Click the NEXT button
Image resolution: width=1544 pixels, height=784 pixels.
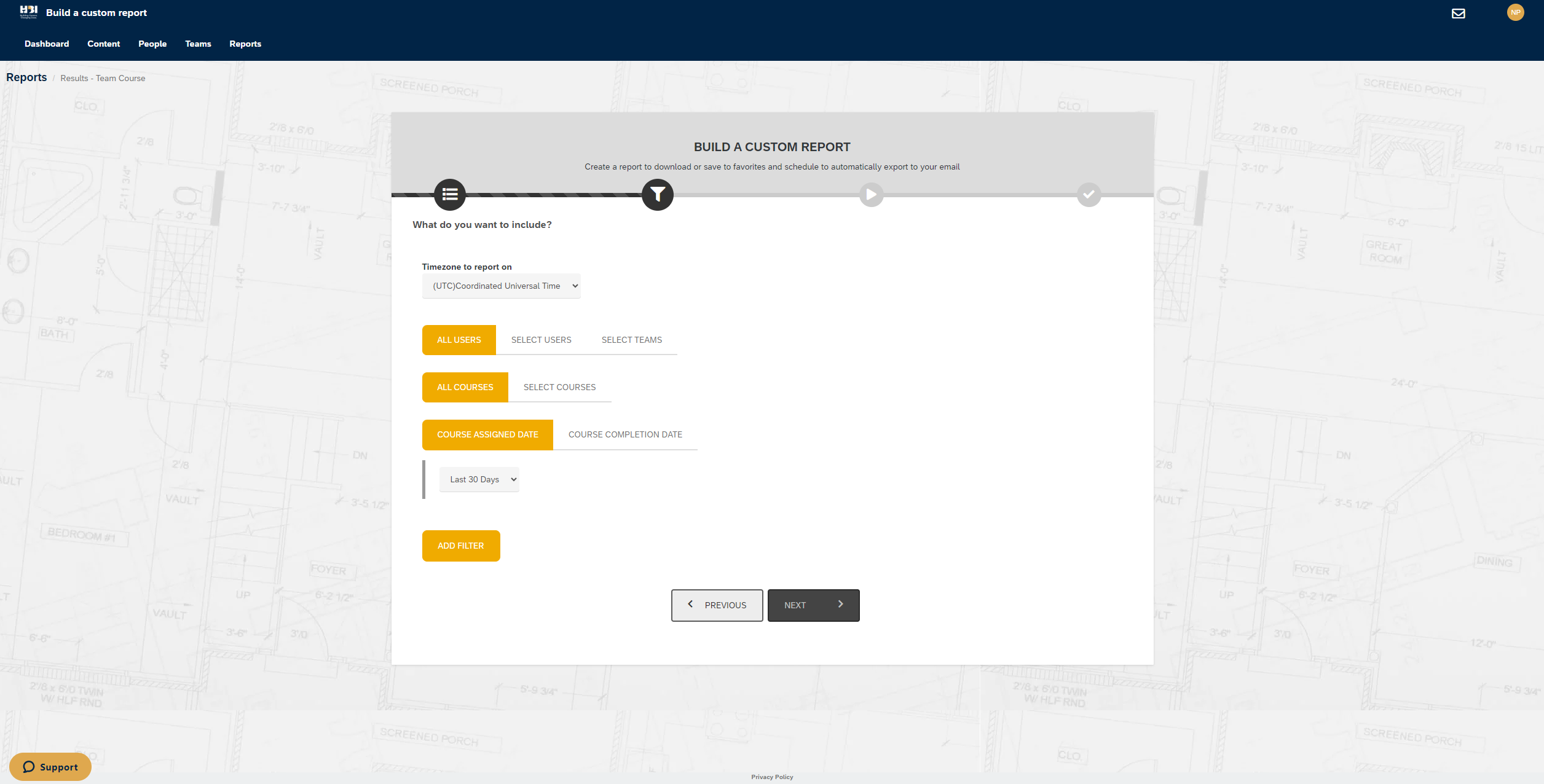(813, 605)
